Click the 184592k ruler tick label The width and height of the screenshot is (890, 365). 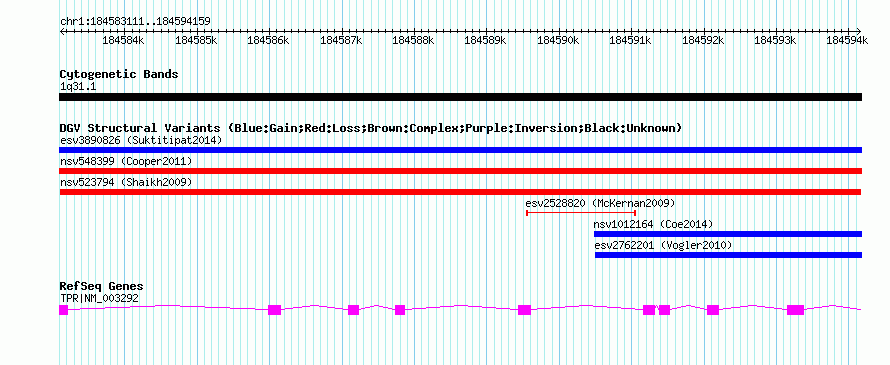coord(703,40)
